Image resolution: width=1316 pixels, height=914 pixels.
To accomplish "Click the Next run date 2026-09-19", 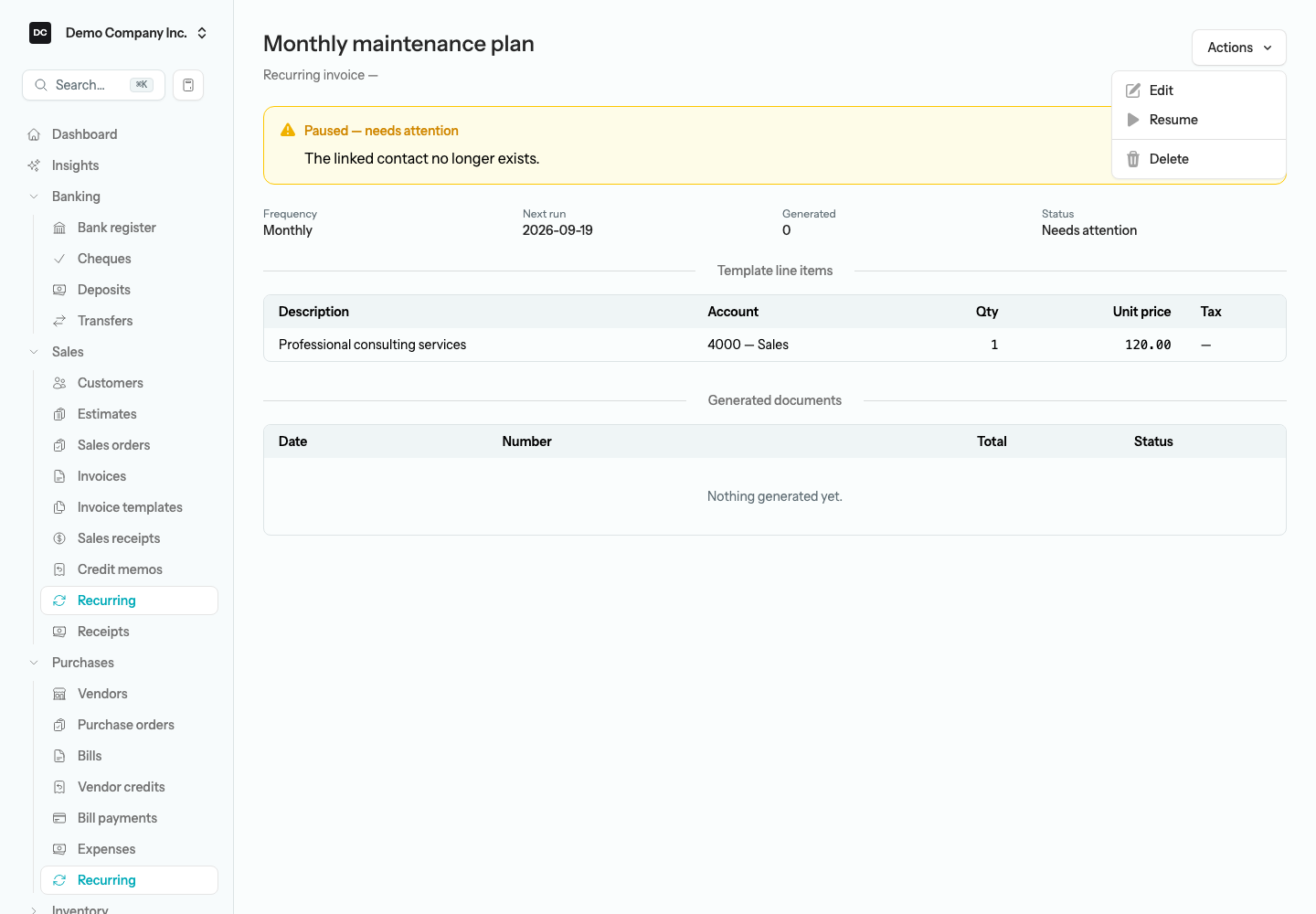I will 557,230.
